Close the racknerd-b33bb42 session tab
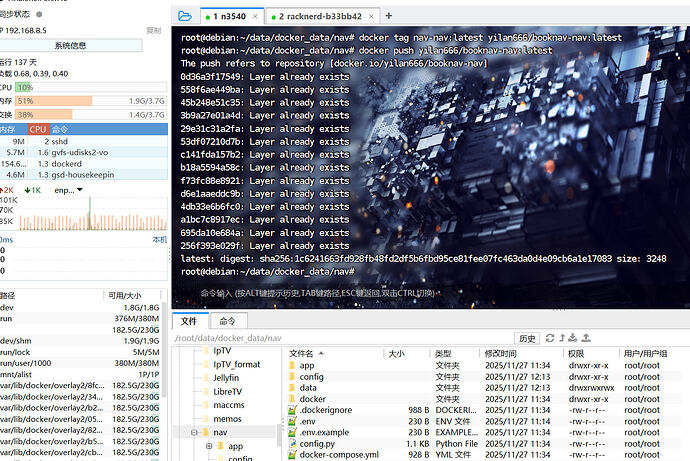The image size is (690, 461). coord(371,16)
